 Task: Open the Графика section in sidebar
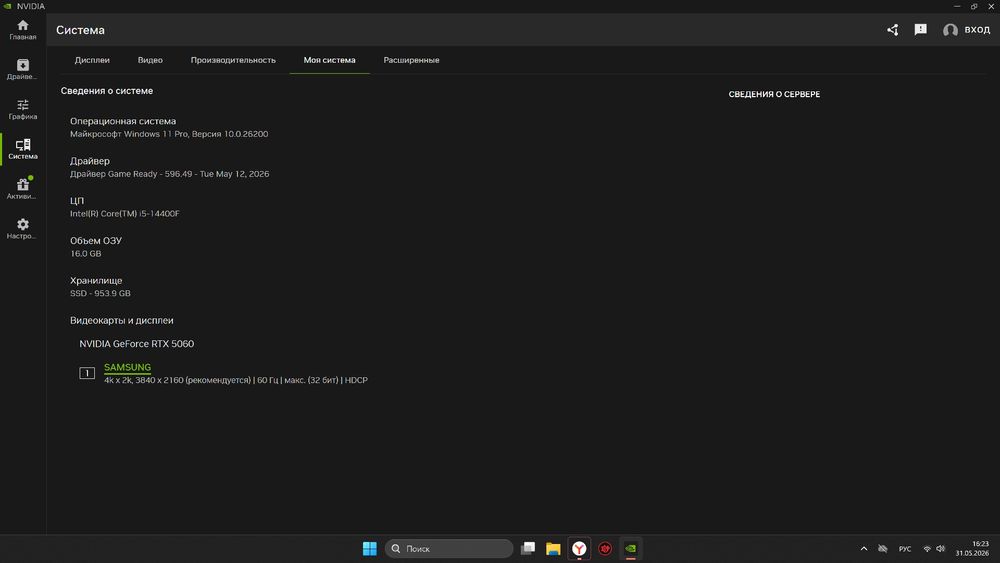(22, 110)
